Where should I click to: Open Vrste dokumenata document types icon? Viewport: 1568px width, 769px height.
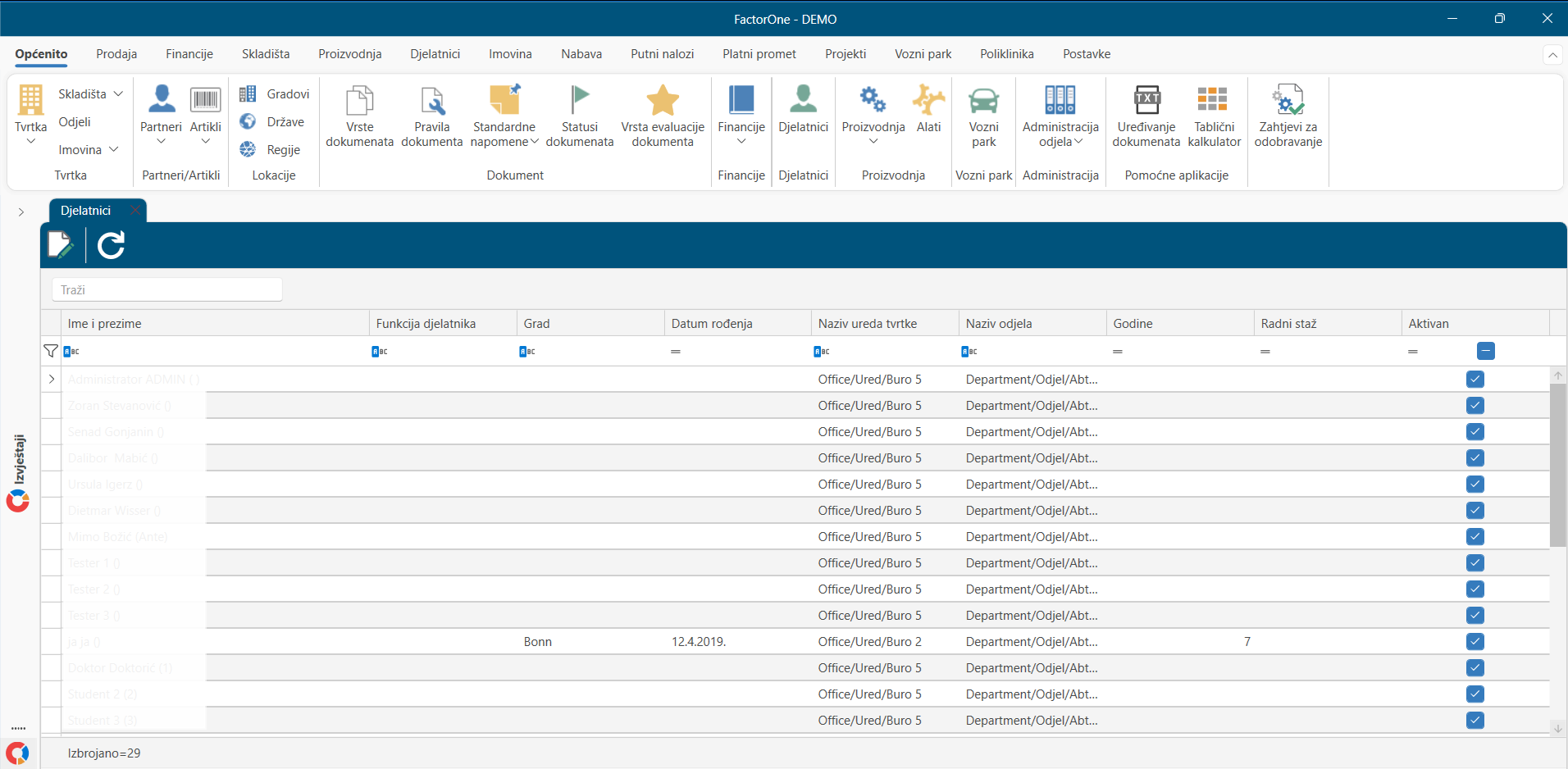[359, 100]
